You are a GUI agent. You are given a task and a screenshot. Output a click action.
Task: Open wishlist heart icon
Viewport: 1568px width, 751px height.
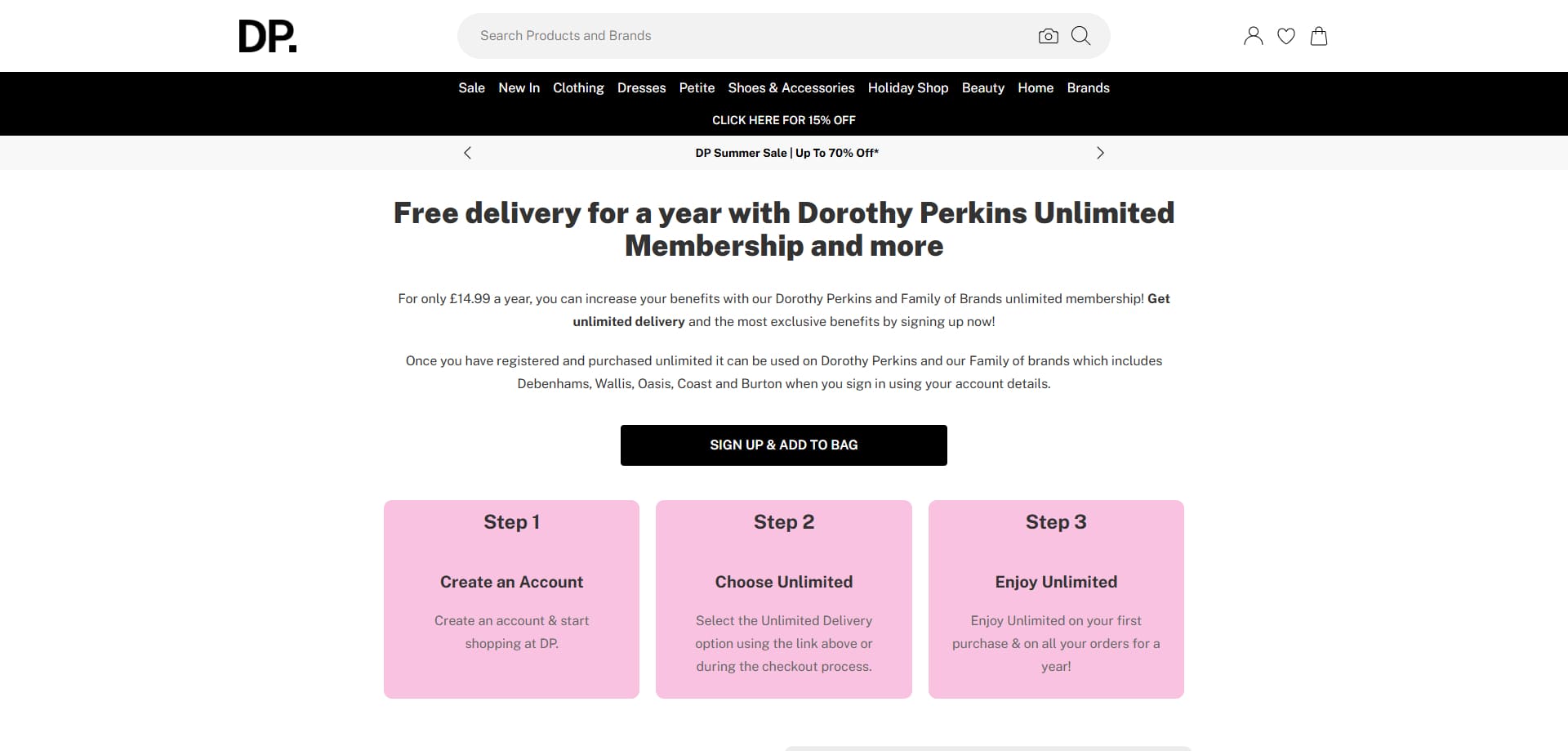click(1286, 36)
